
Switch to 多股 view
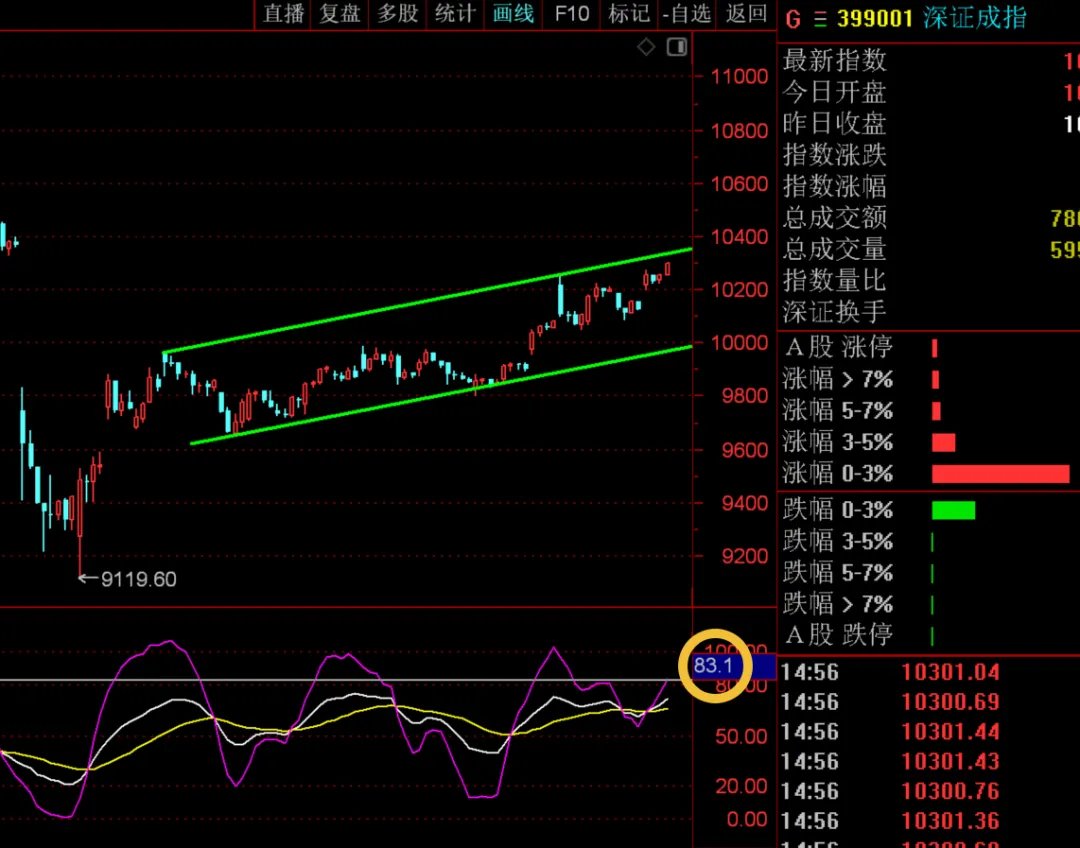(397, 13)
